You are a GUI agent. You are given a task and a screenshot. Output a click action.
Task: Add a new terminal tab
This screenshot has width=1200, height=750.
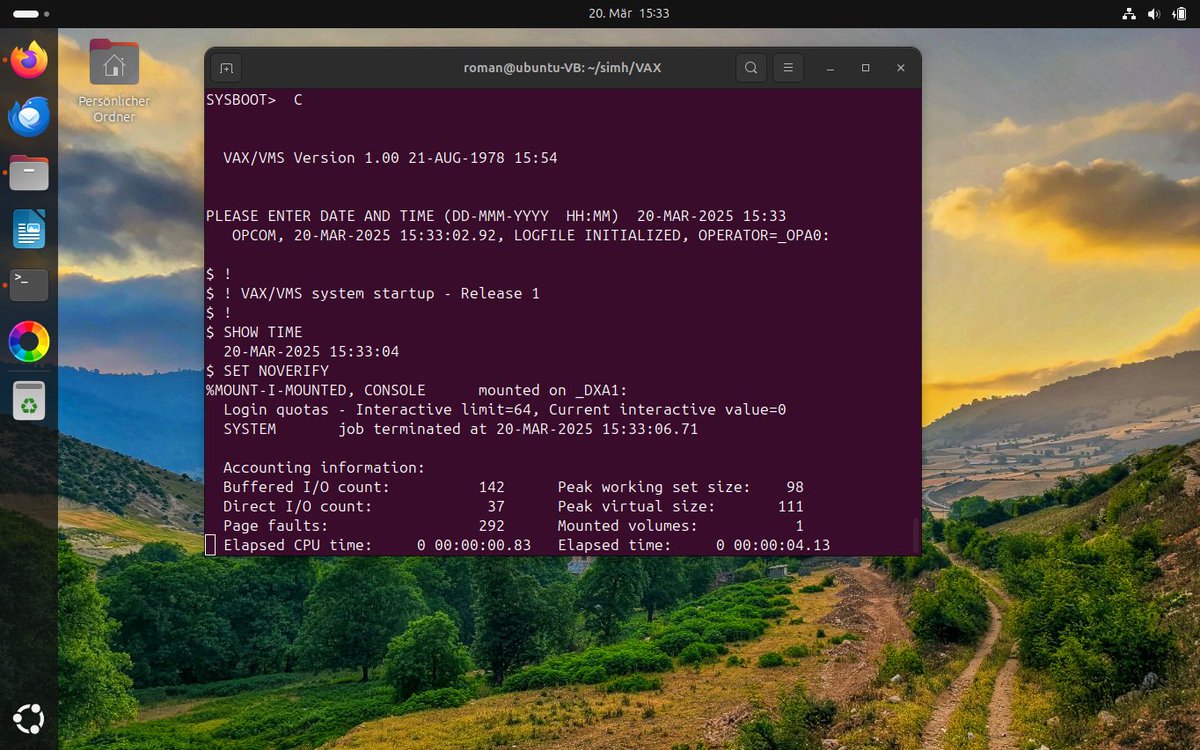226,68
